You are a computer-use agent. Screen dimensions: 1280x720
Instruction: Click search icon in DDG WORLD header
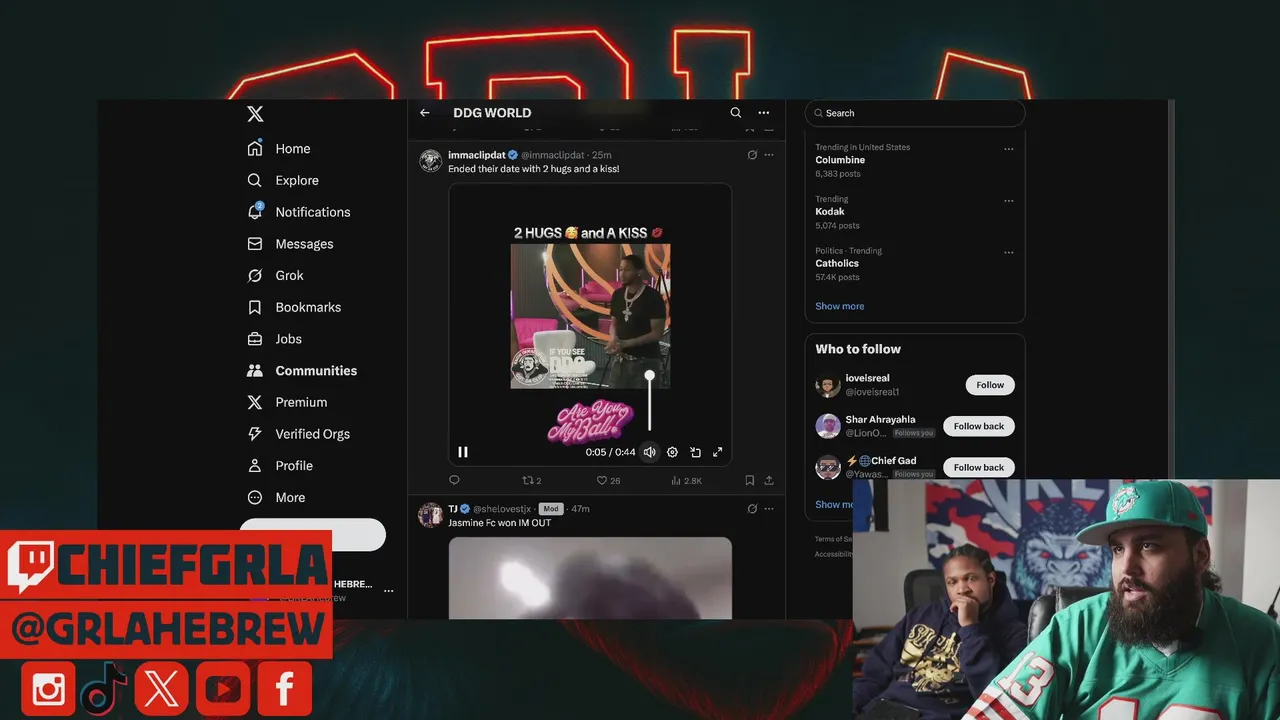(x=736, y=113)
